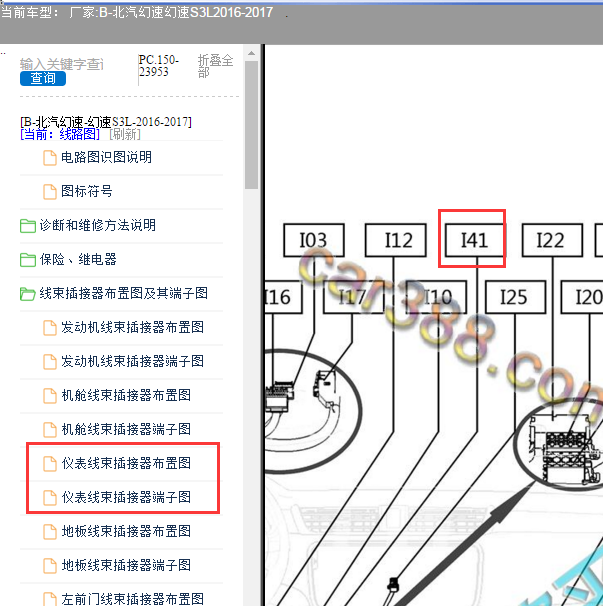The height and width of the screenshot is (606, 603).
Task: Open 左前门线束插接器布置图
Action: [x=132, y=599]
